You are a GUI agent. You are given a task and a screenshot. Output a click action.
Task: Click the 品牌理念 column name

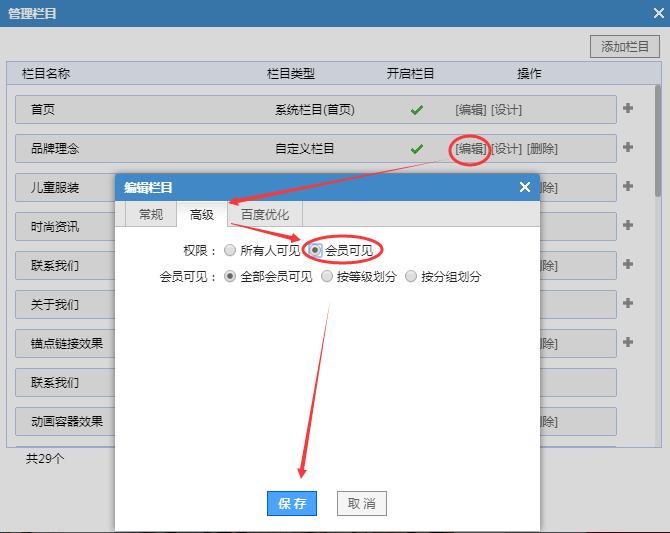click(x=55, y=149)
